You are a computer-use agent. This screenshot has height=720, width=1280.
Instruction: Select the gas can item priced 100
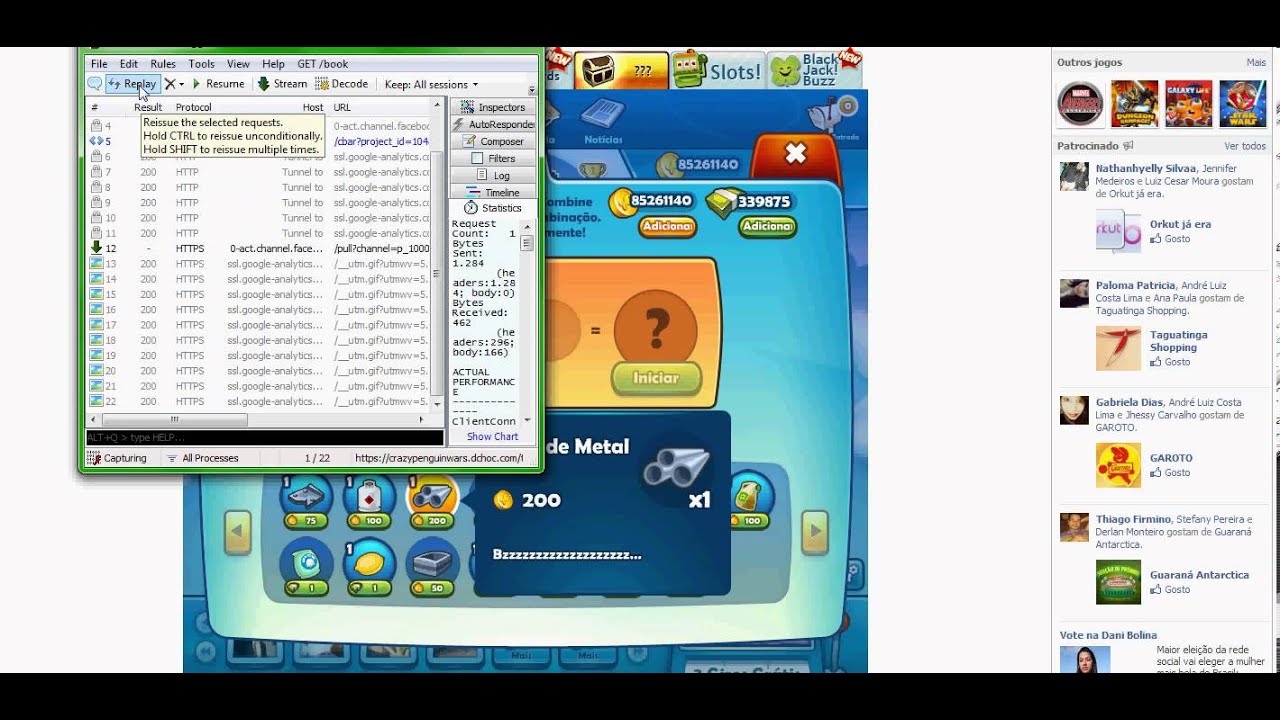point(368,501)
